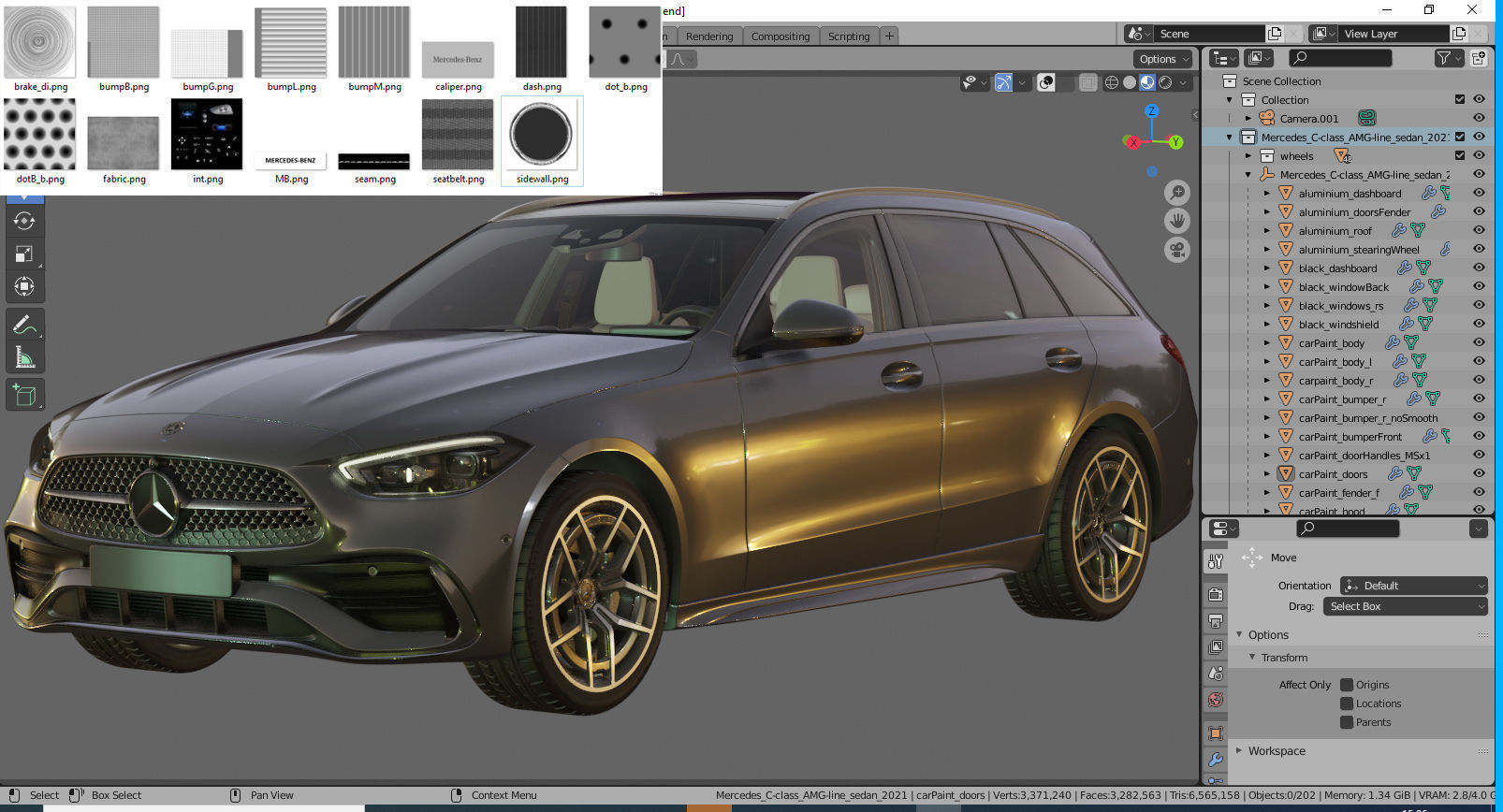Expand the Workspace panel
This screenshot has height=812, width=1503.
1239,750
